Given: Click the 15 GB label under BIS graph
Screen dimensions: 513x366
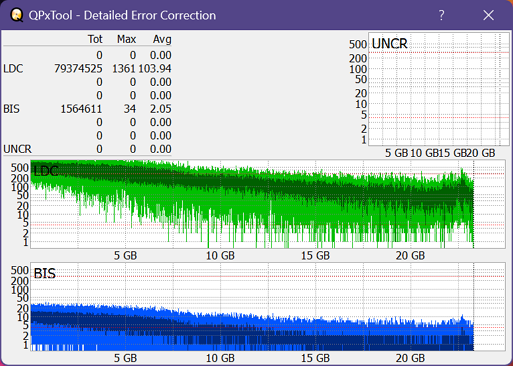Looking at the screenshot, I should 315,358.
